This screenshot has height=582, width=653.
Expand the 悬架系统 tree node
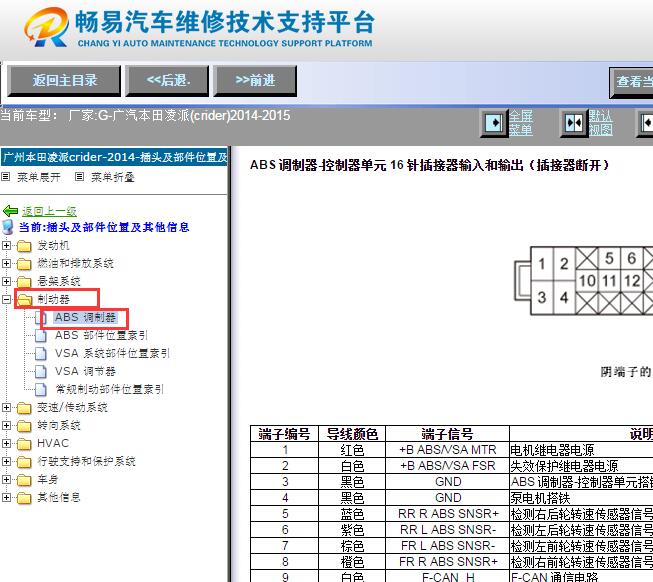pos(6,281)
